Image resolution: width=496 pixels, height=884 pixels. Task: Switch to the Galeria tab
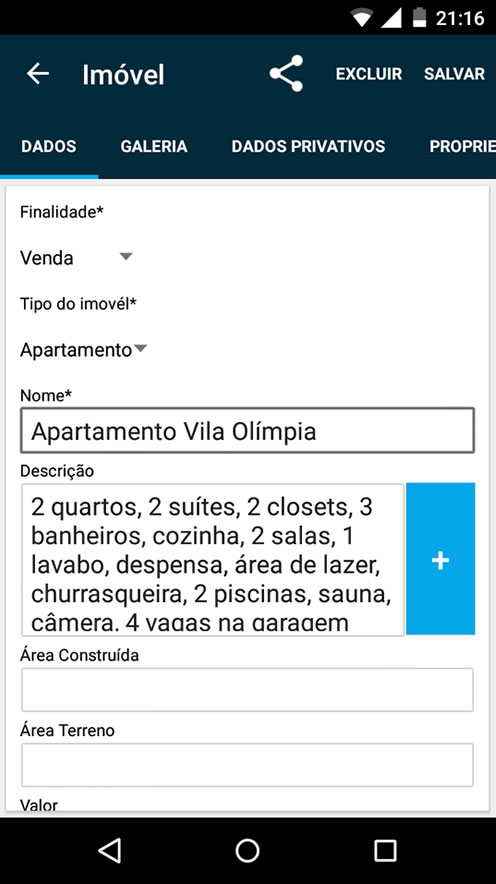tap(154, 147)
